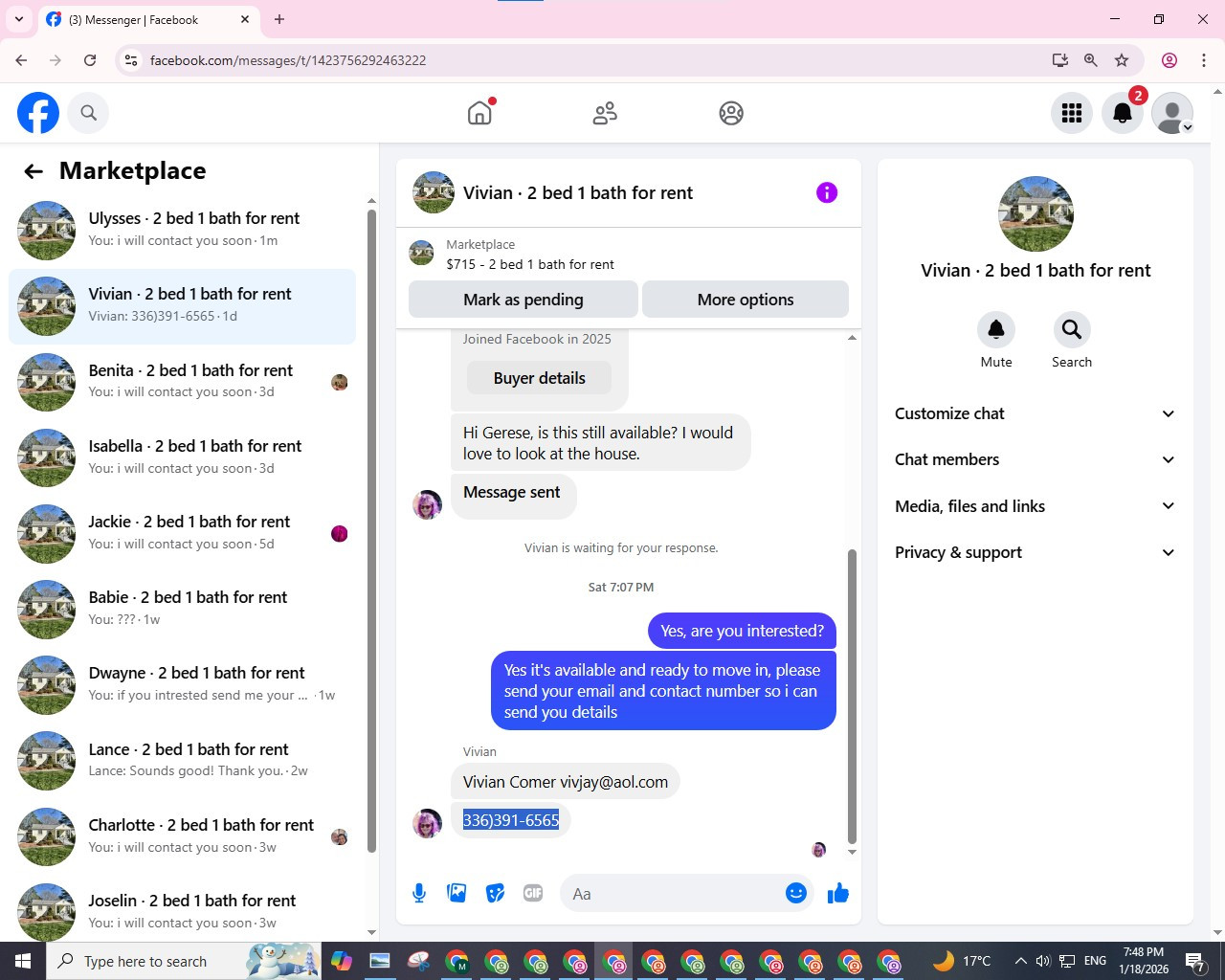Open the weather 17°C taskbar widget

point(962,961)
